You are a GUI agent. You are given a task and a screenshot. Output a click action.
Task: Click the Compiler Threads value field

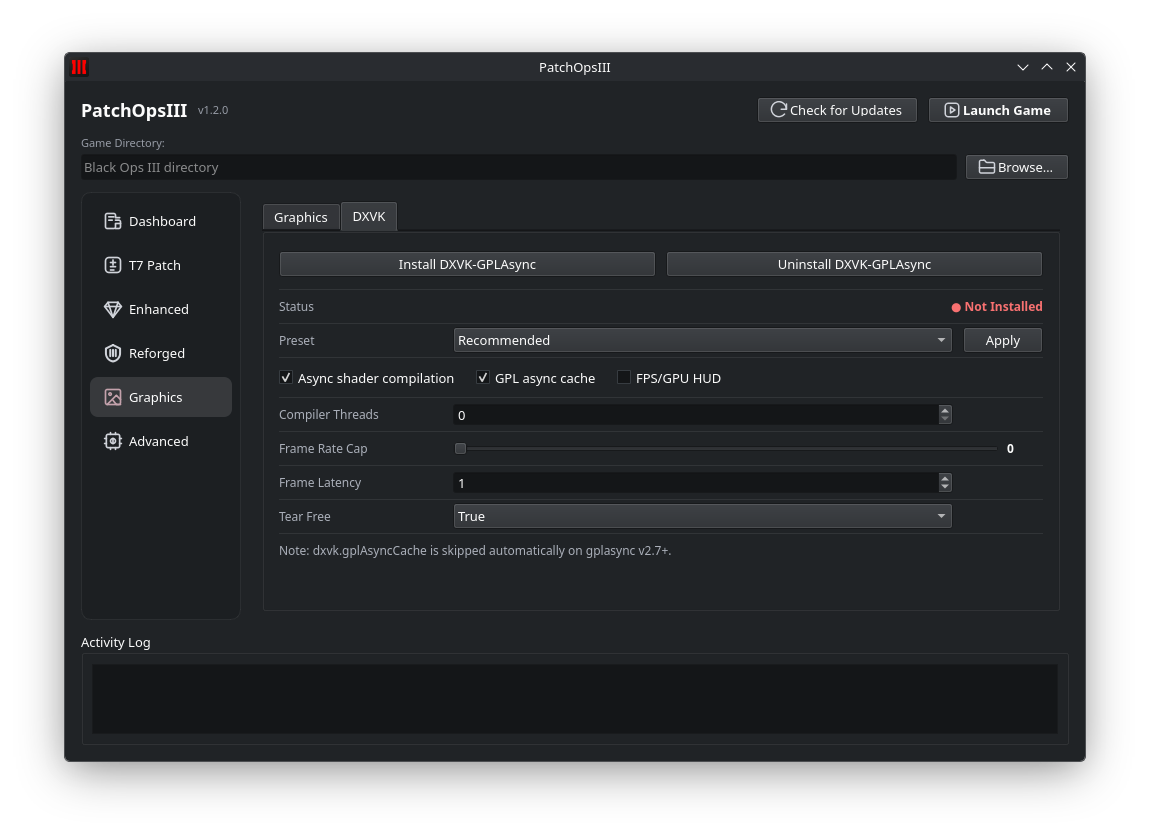696,415
